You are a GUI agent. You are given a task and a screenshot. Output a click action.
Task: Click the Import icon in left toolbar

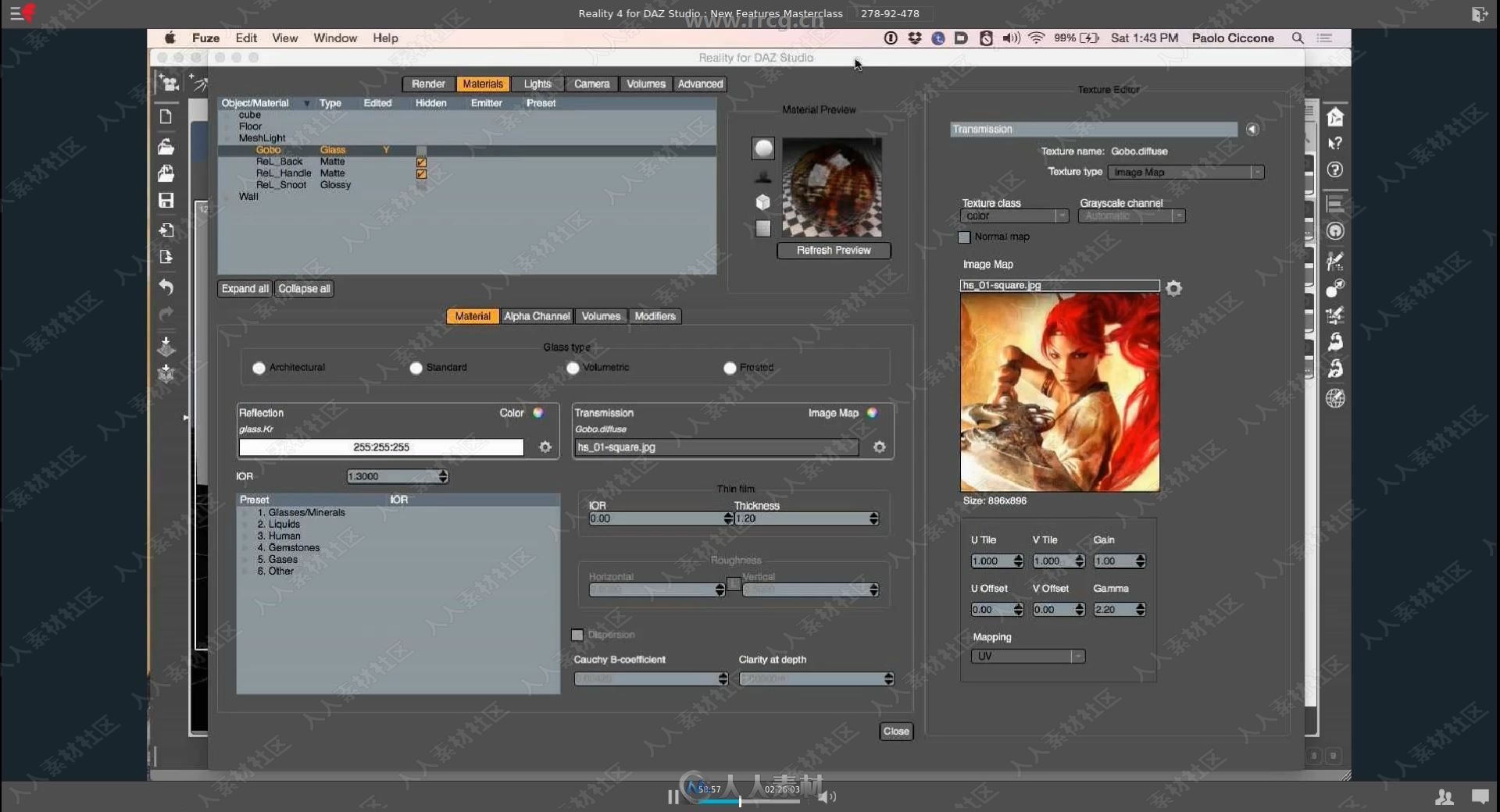click(x=166, y=230)
